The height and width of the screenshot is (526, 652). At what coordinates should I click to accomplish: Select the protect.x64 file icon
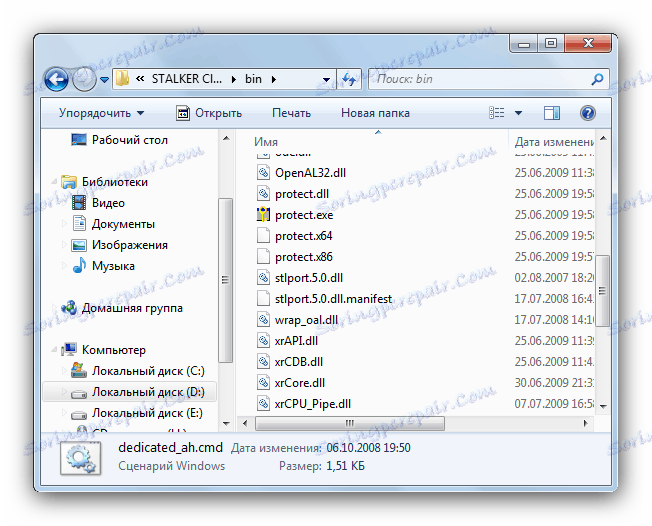[x=263, y=236]
